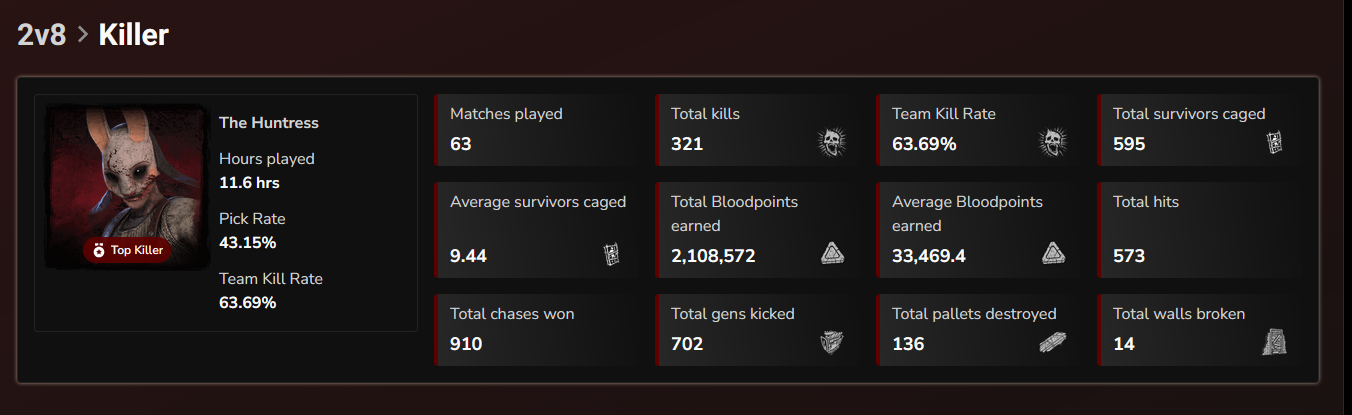Screen dimensions: 1352x415
Task: Open The Huntress portrait thumbnail
Action: (123, 187)
